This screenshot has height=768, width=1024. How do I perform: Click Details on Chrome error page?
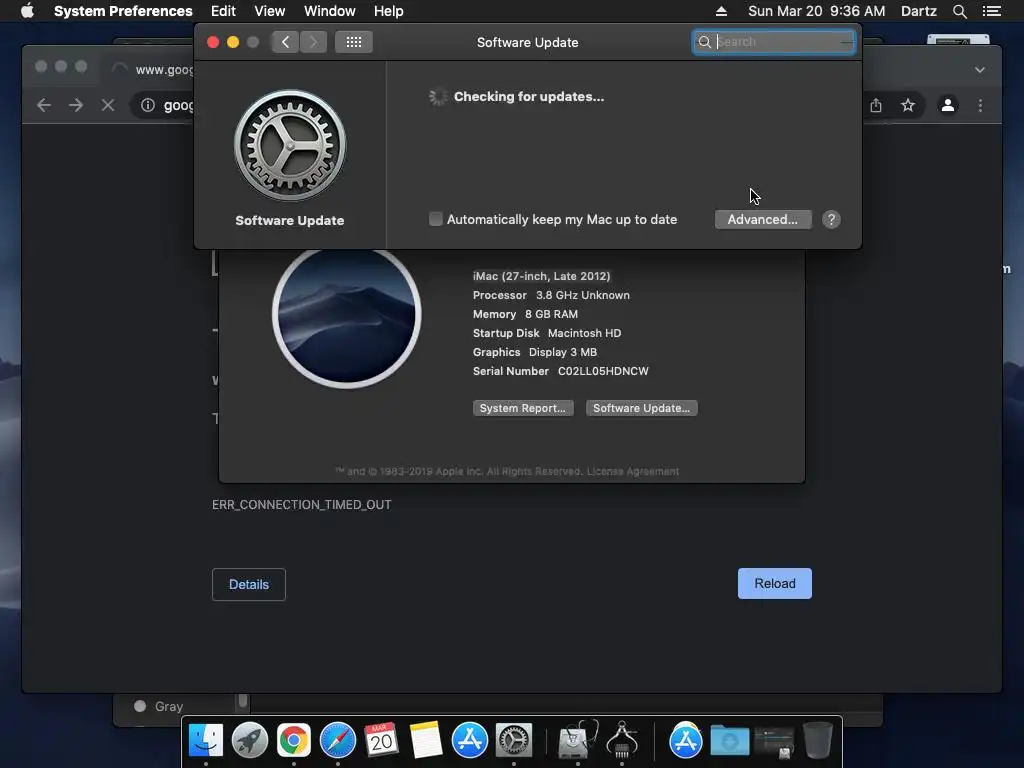click(249, 584)
